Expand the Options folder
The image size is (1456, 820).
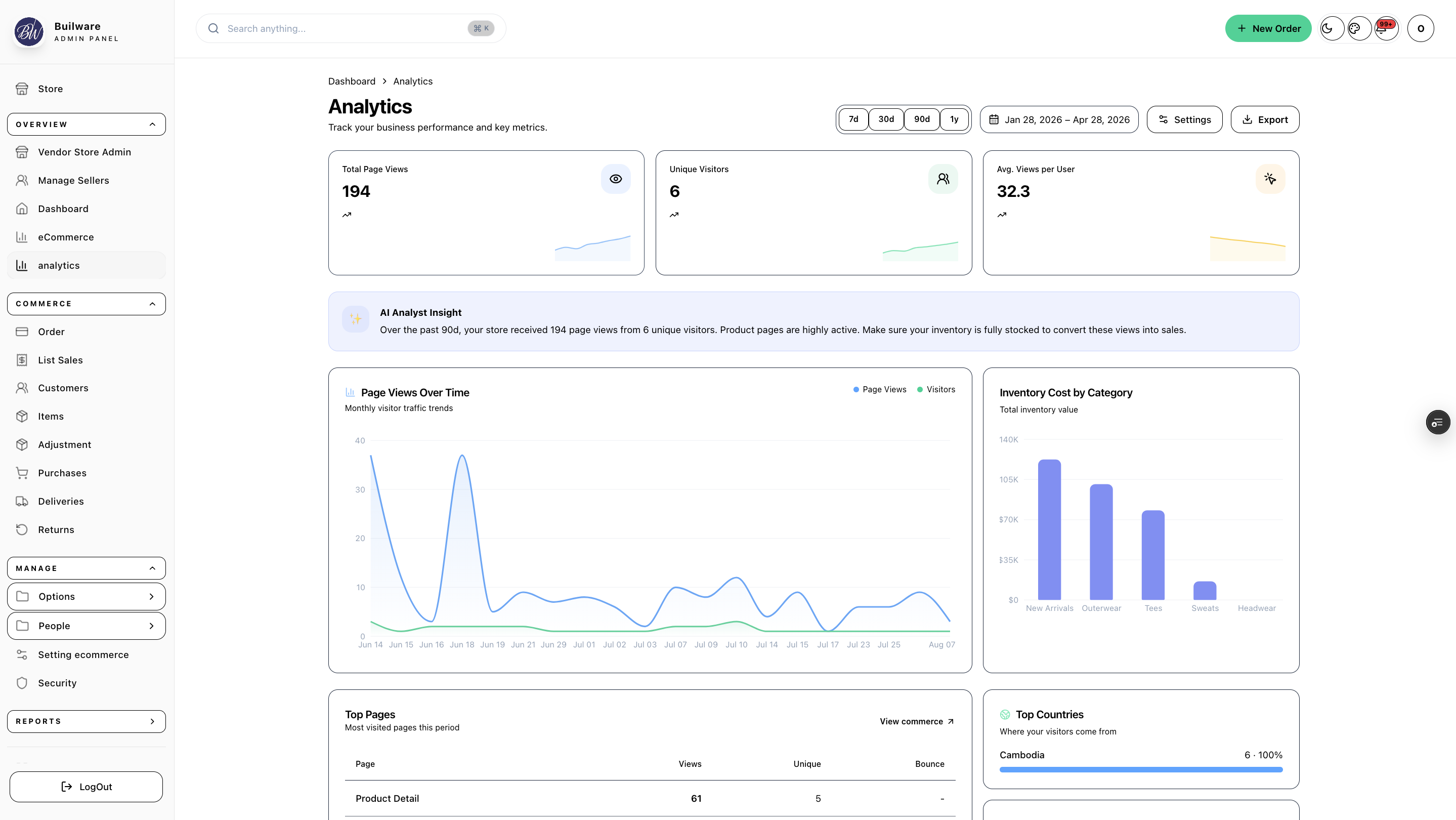point(87,596)
